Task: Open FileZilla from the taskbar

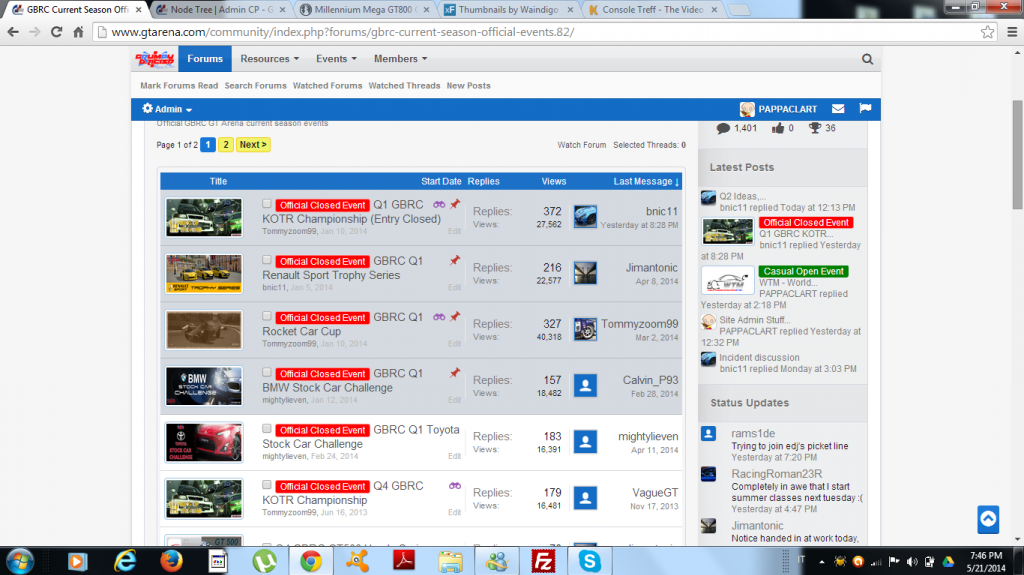Action: pyautogui.click(x=543, y=561)
